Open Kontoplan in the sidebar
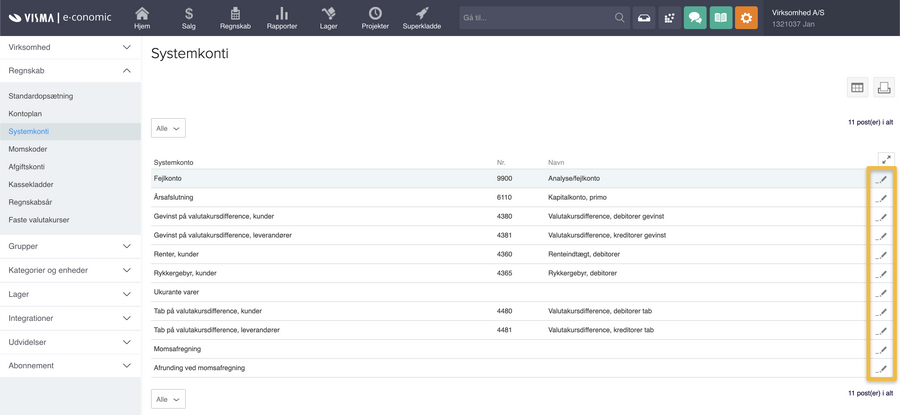 click(x=26, y=114)
